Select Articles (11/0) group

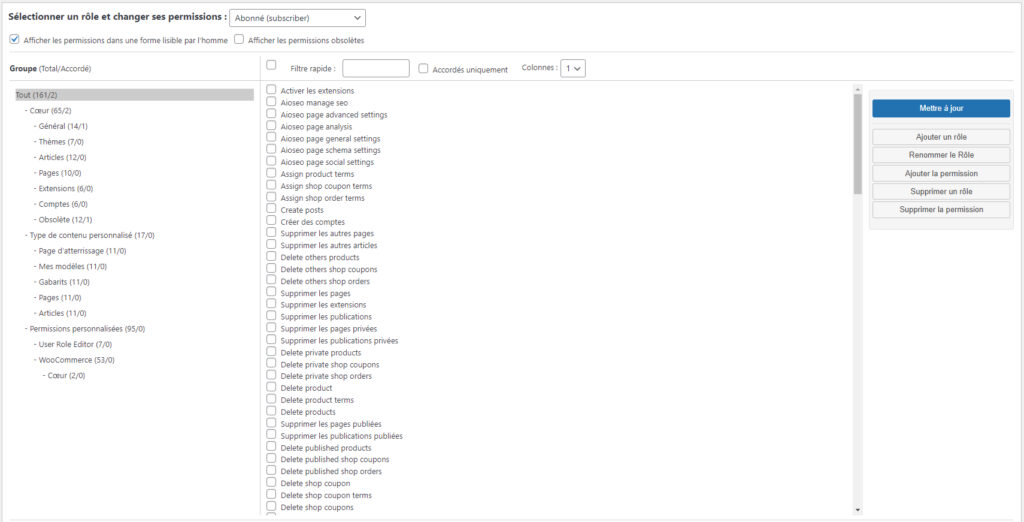(x=63, y=314)
